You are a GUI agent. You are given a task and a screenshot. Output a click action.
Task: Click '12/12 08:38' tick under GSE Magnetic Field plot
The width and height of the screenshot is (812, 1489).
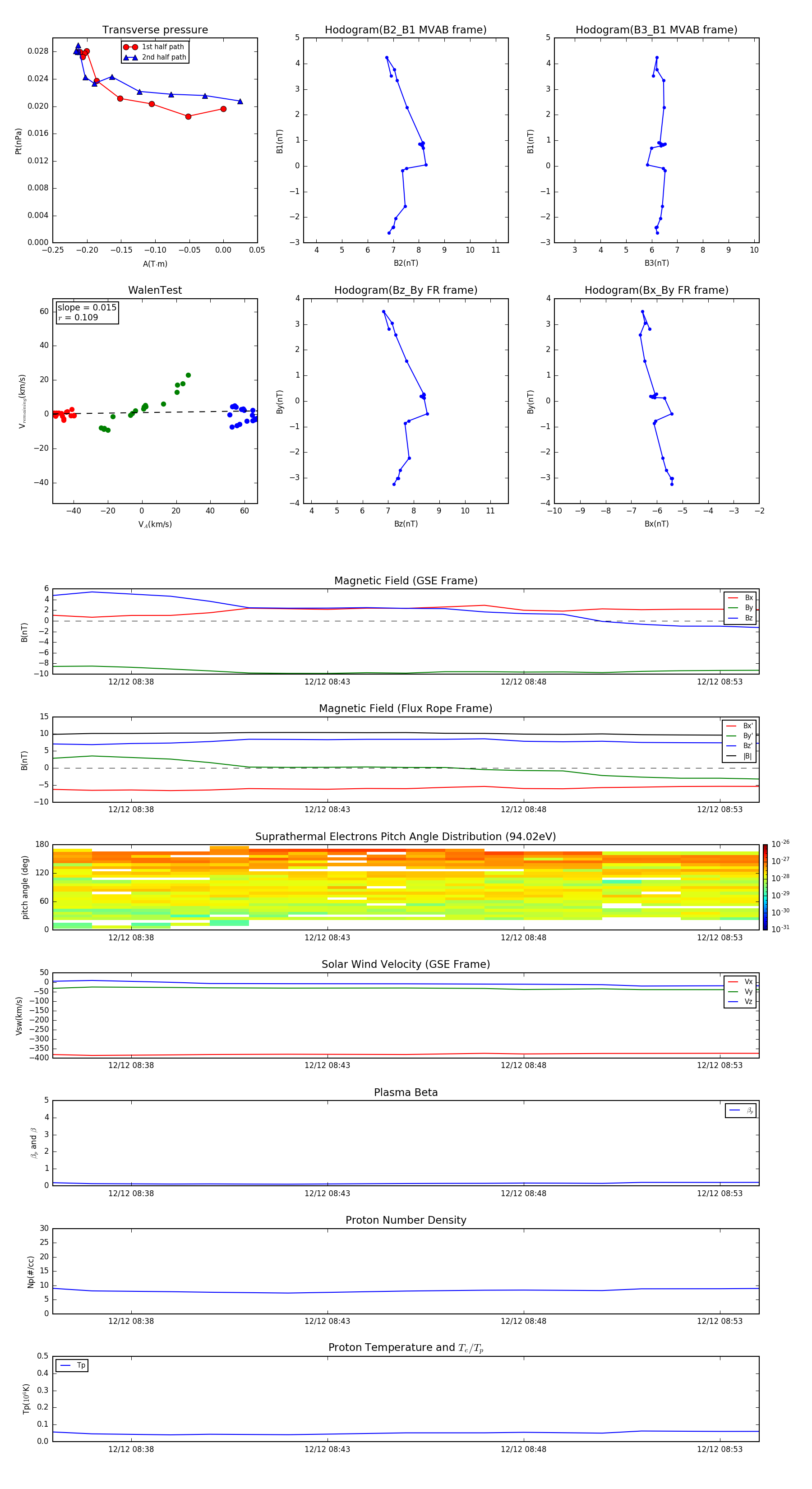(131, 681)
